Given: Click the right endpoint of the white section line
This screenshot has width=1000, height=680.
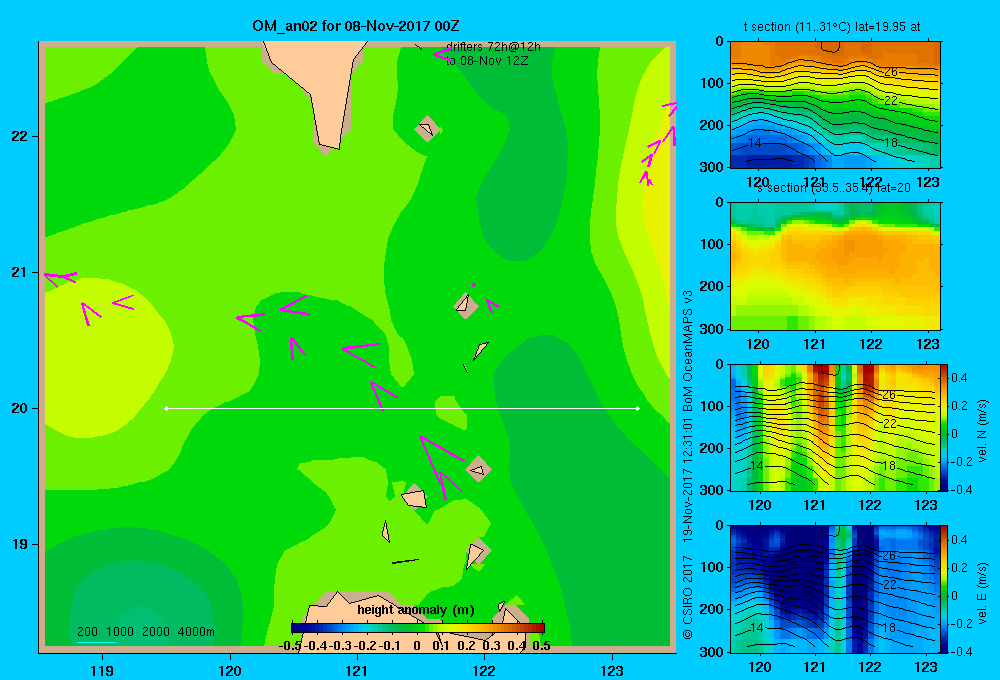Looking at the screenshot, I should 638,408.
